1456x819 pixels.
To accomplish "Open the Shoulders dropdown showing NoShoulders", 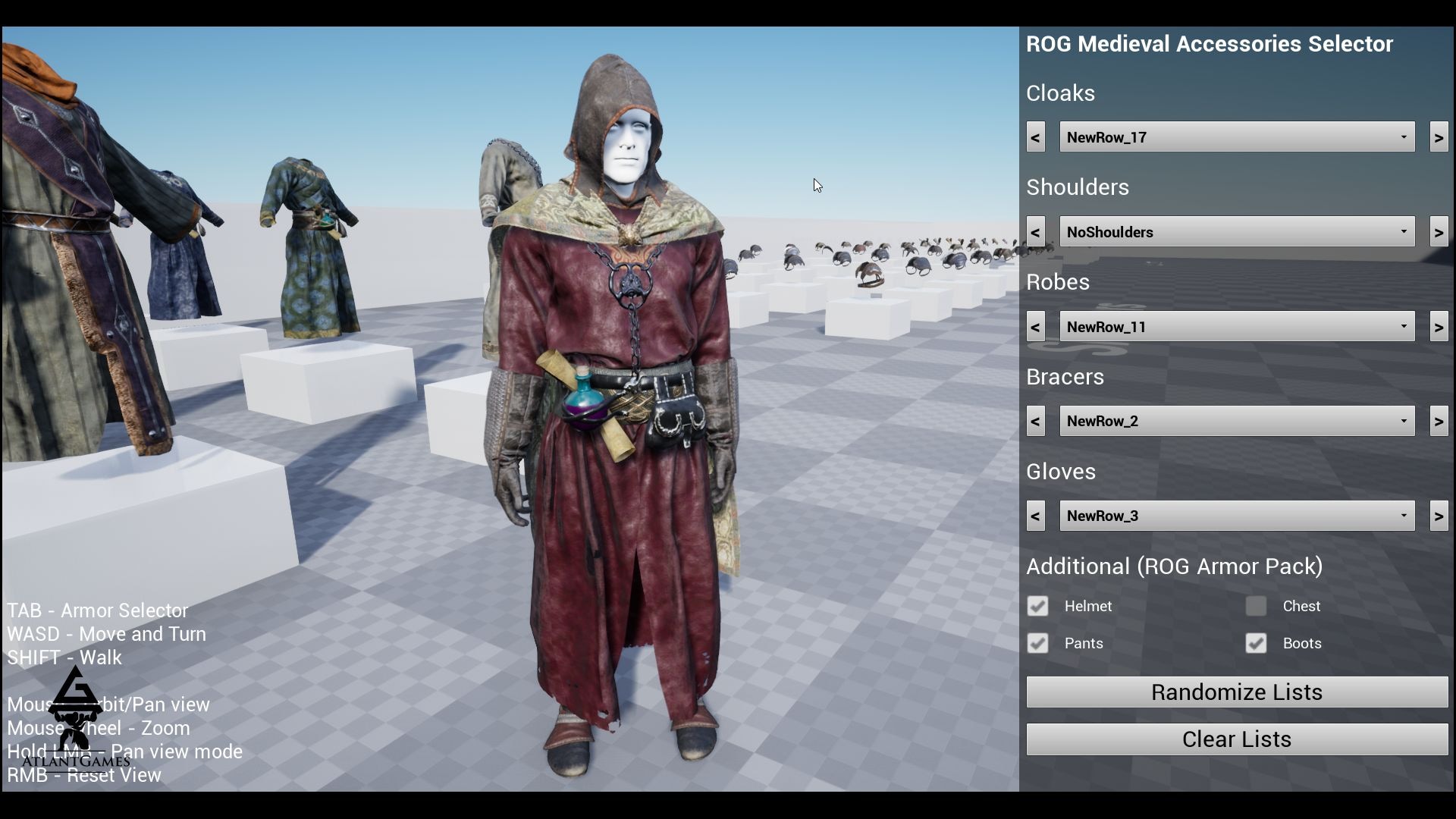I will (1237, 232).
